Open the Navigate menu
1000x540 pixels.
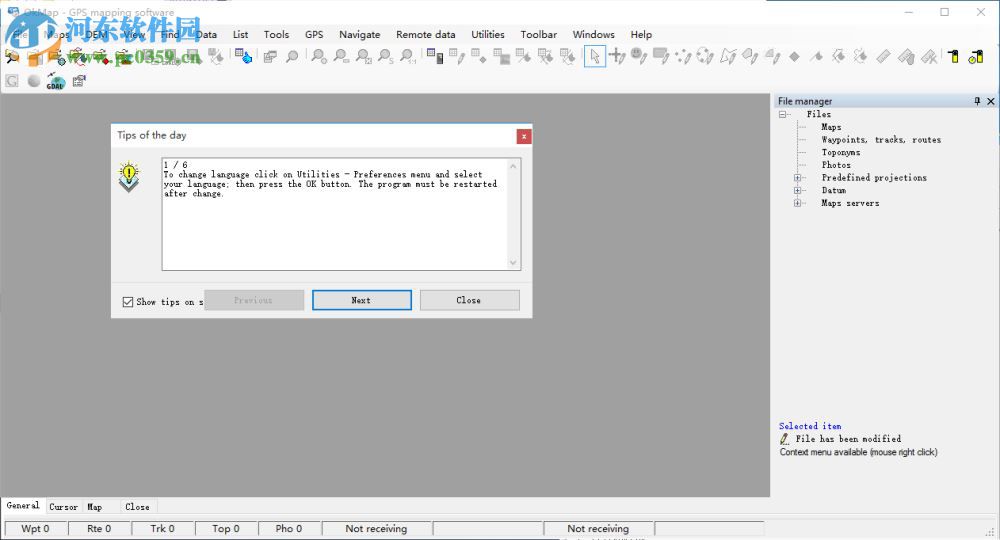(359, 34)
